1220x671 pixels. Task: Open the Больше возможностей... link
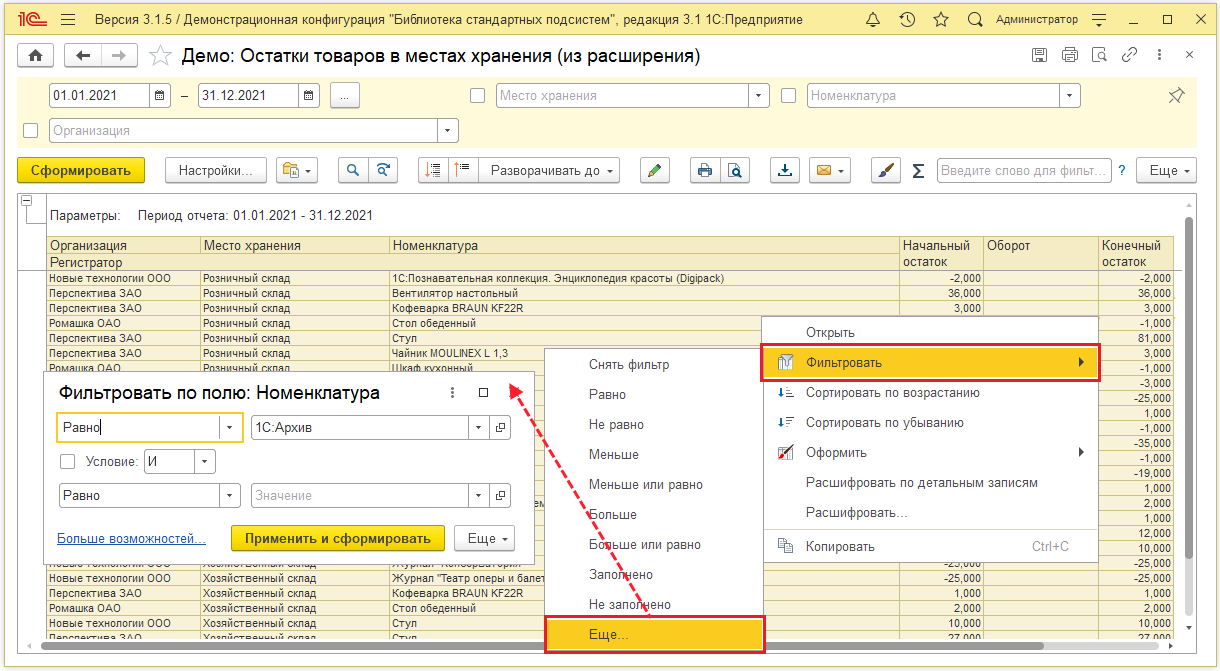pyautogui.click(x=131, y=539)
